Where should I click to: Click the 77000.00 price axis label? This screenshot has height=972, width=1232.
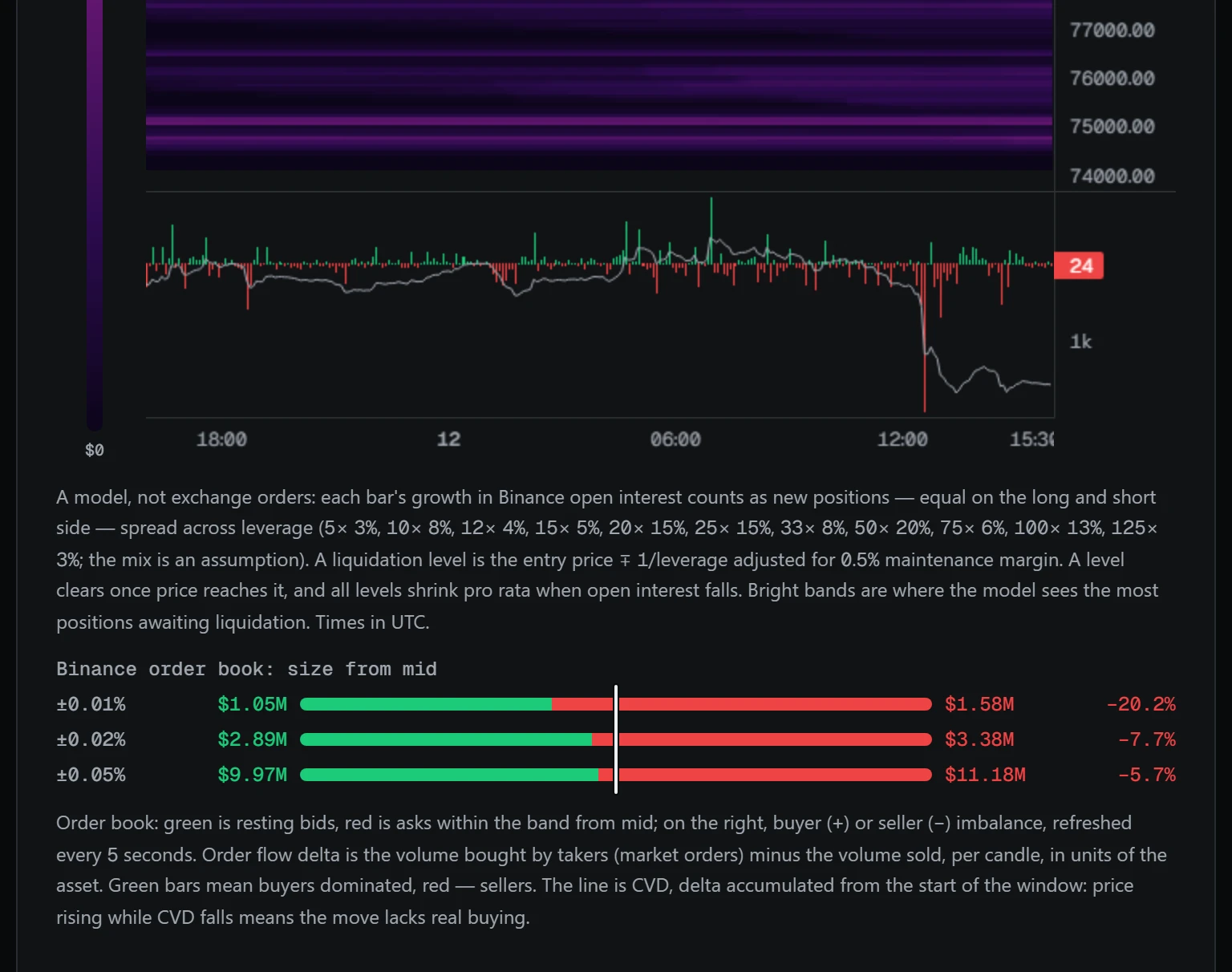pyautogui.click(x=1112, y=30)
